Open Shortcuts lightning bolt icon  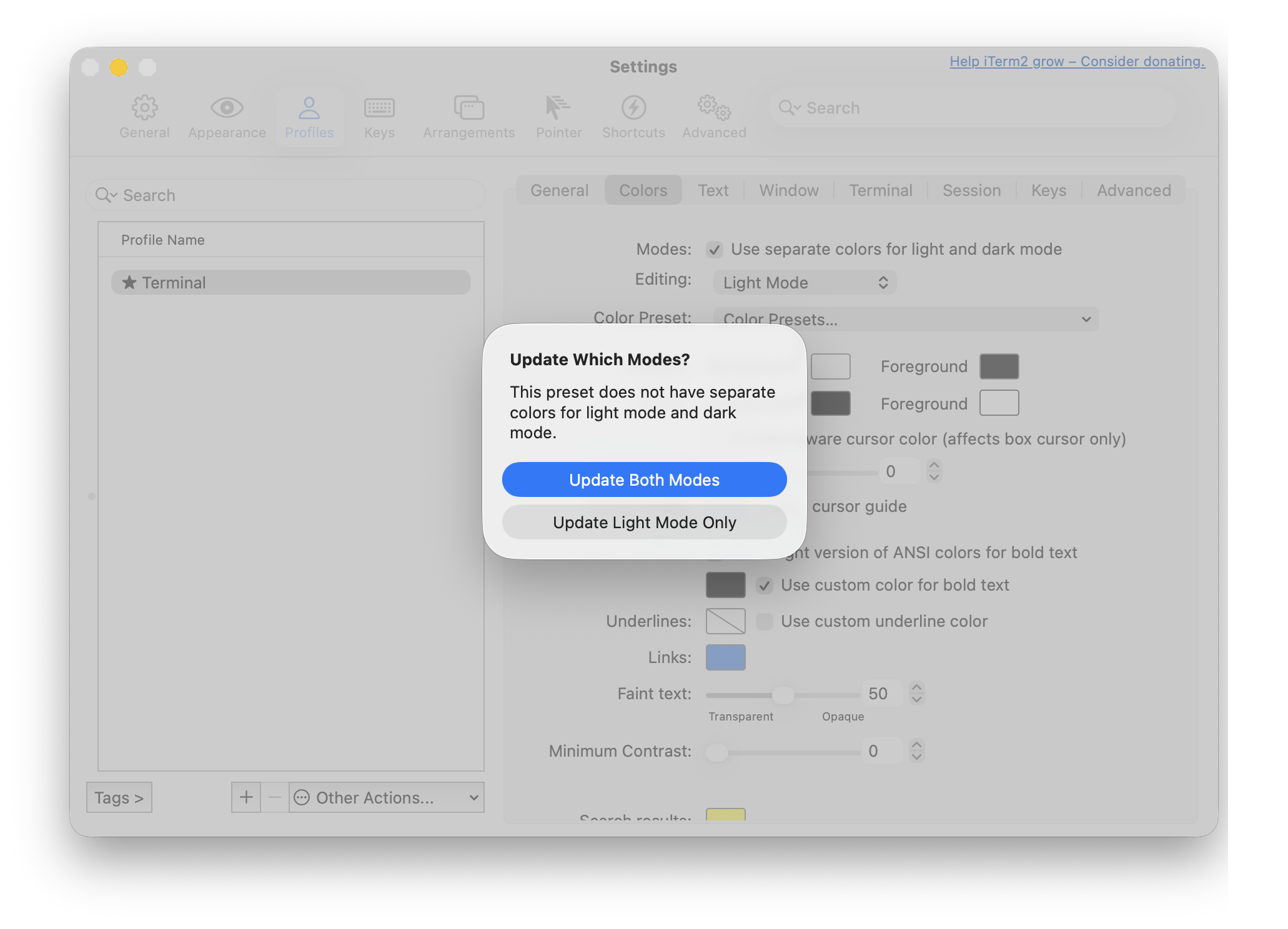pyautogui.click(x=633, y=108)
